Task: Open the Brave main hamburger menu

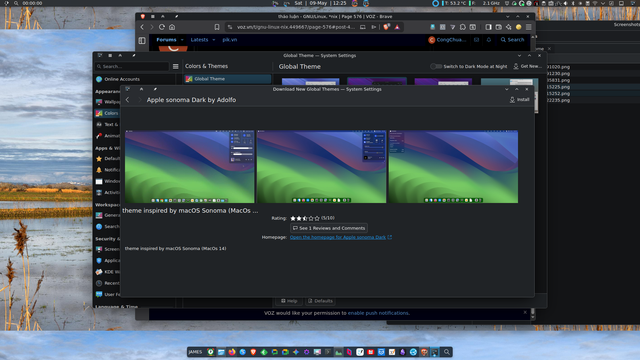Action: pos(529,27)
